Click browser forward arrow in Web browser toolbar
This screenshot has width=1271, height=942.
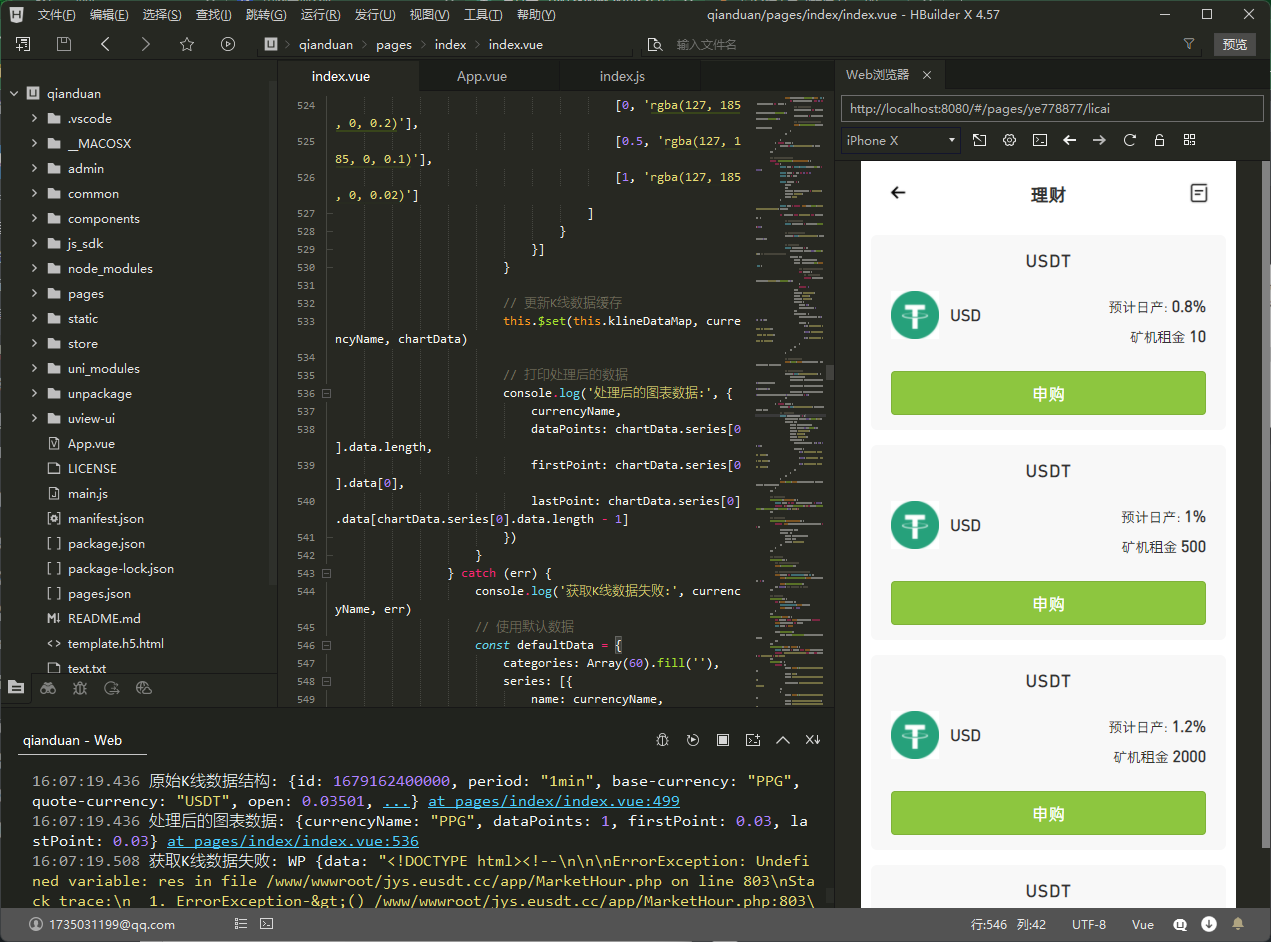tap(1100, 140)
